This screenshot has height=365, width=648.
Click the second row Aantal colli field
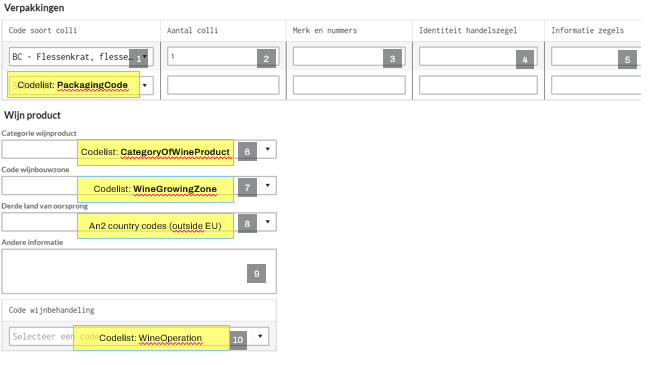click(223, 85)
